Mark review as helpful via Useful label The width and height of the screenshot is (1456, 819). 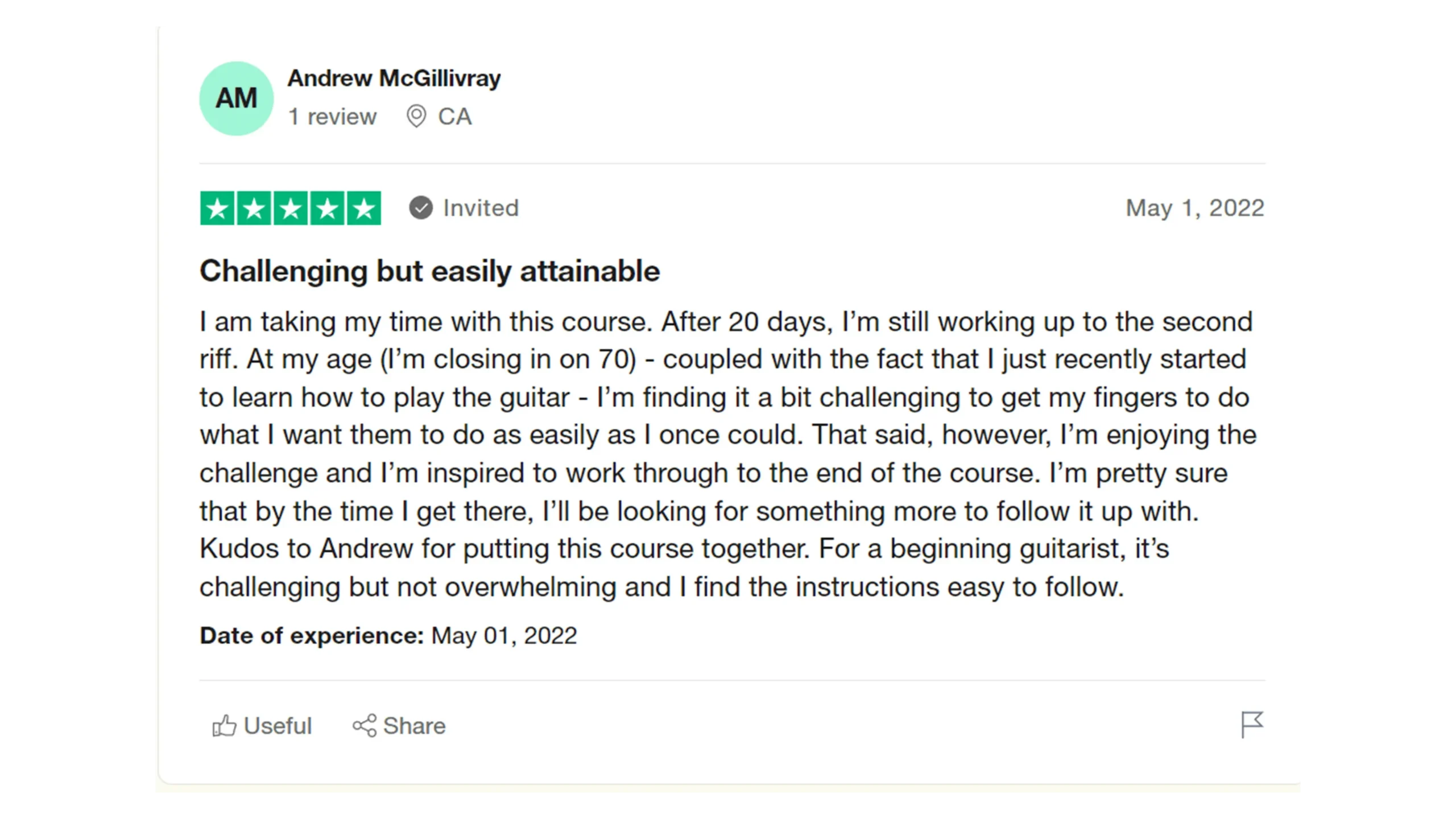pyautogui.click(x=278, y=726)
